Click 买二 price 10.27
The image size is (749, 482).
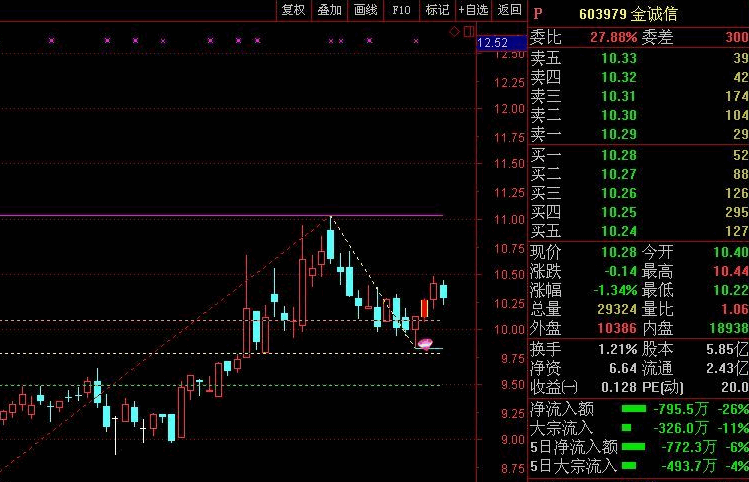point(619,174)
